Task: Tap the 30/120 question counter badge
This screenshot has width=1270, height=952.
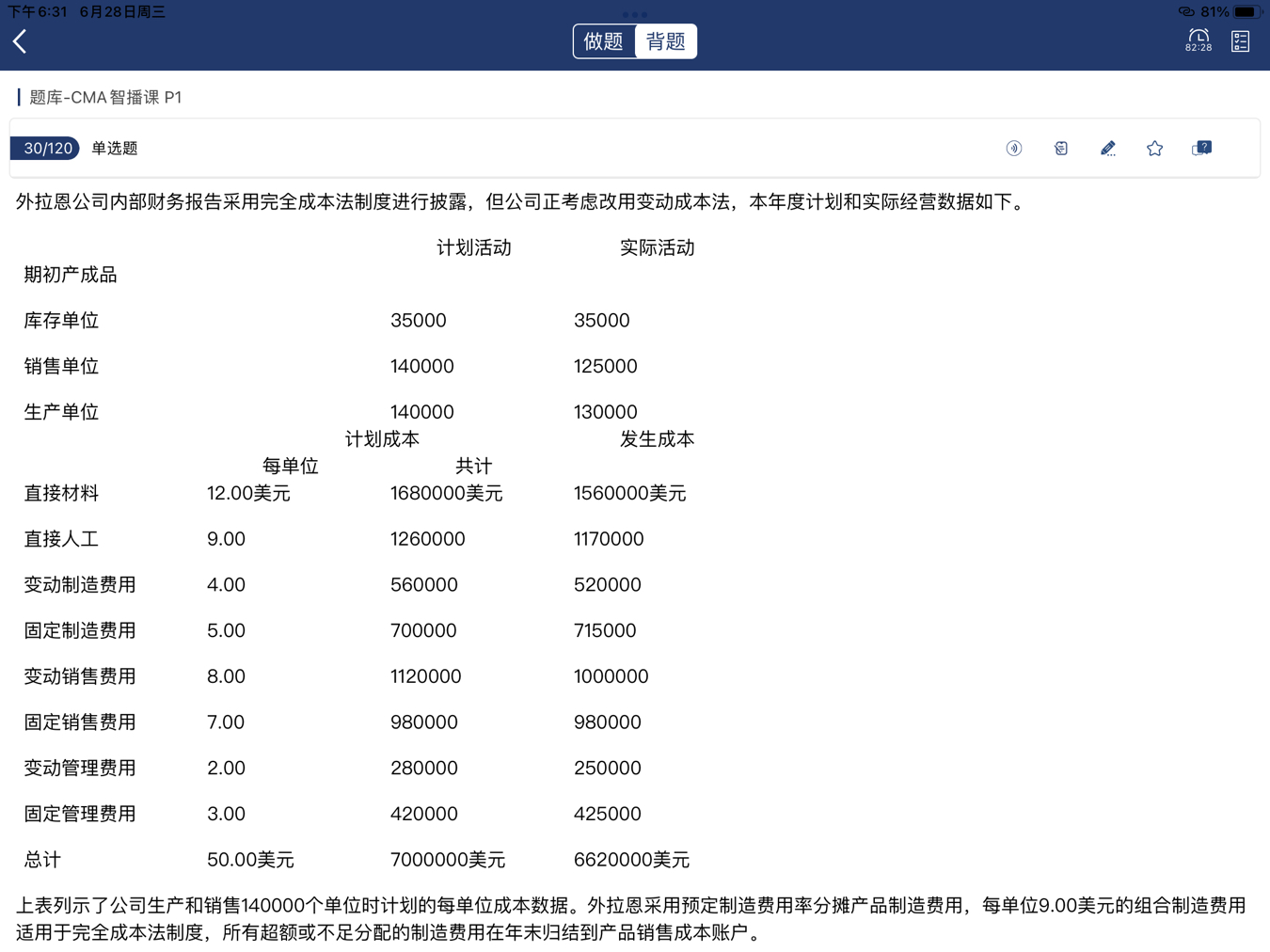Action: 46,149
